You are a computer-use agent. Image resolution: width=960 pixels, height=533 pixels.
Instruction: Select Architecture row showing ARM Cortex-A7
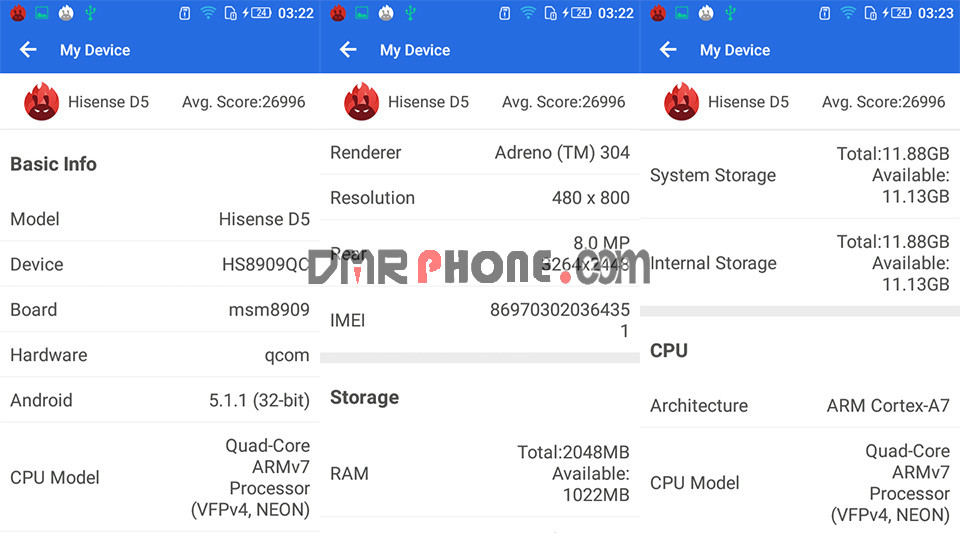coord(800,406)
